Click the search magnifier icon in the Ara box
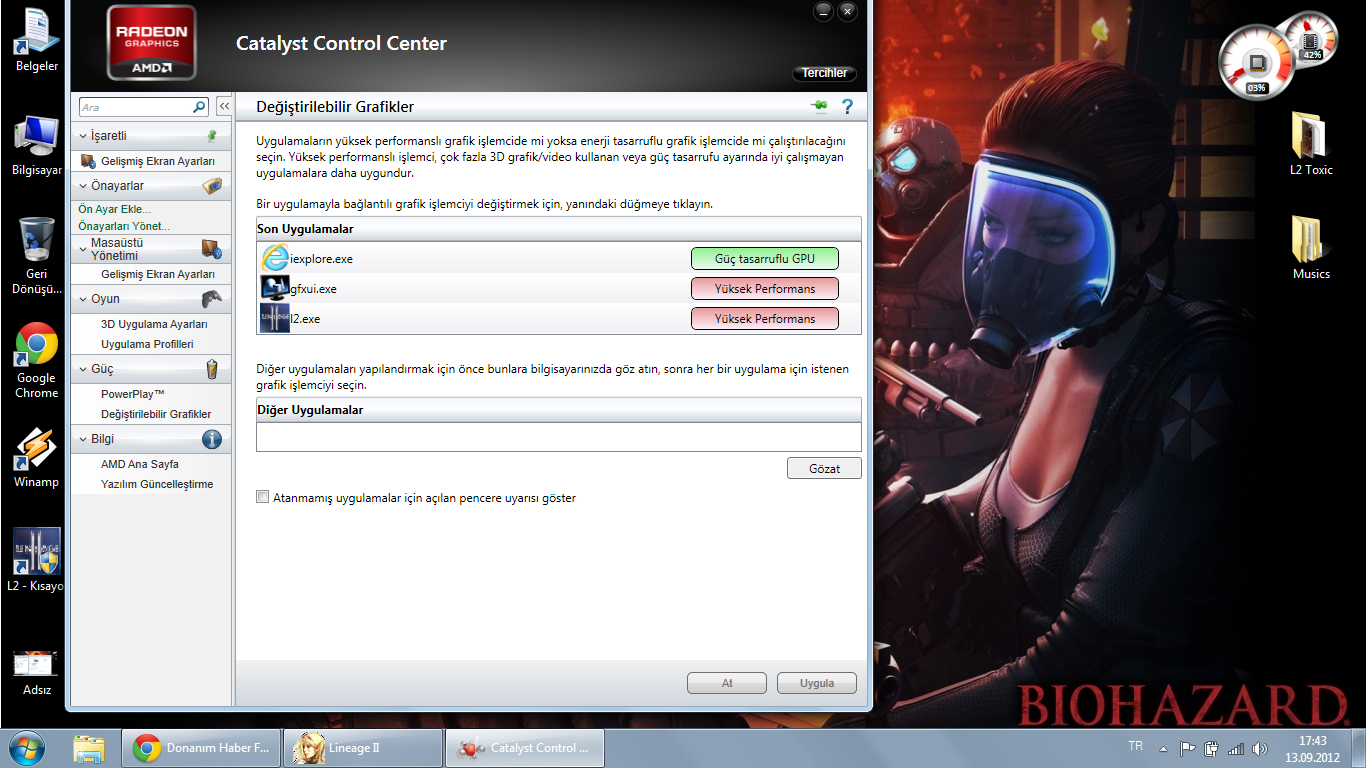Viewport: 1366px width, 768px height. pos(199,107)
